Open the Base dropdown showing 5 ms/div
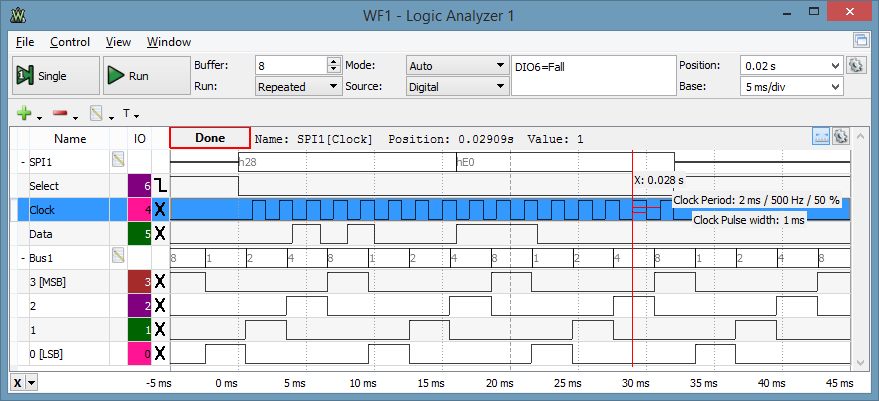879x401 pixels. click(792, 87)
